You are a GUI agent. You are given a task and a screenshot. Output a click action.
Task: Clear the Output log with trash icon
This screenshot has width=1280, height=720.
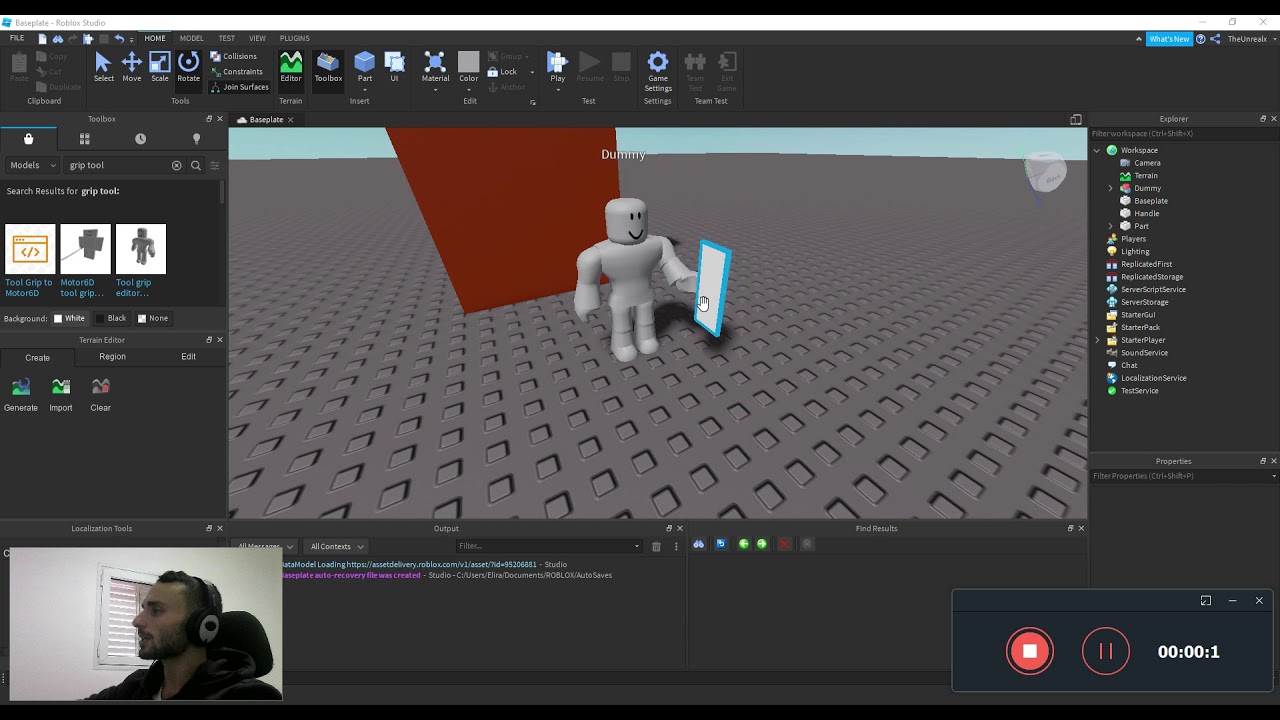point(656,546)
